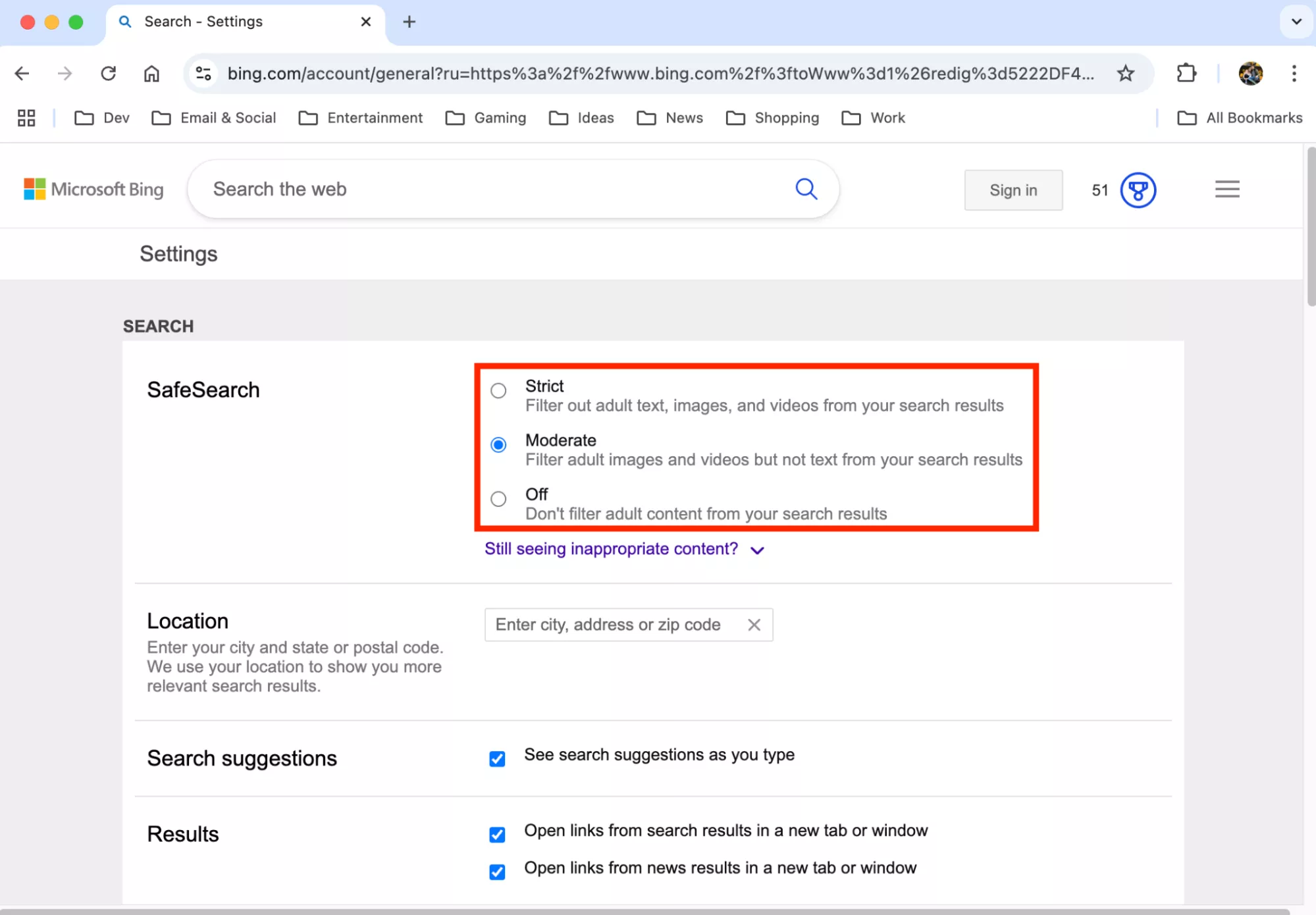Open the tab search dropdown arrow
Image resolution: width=1316 pixels, height=915 pixels.
[1296, 22]
